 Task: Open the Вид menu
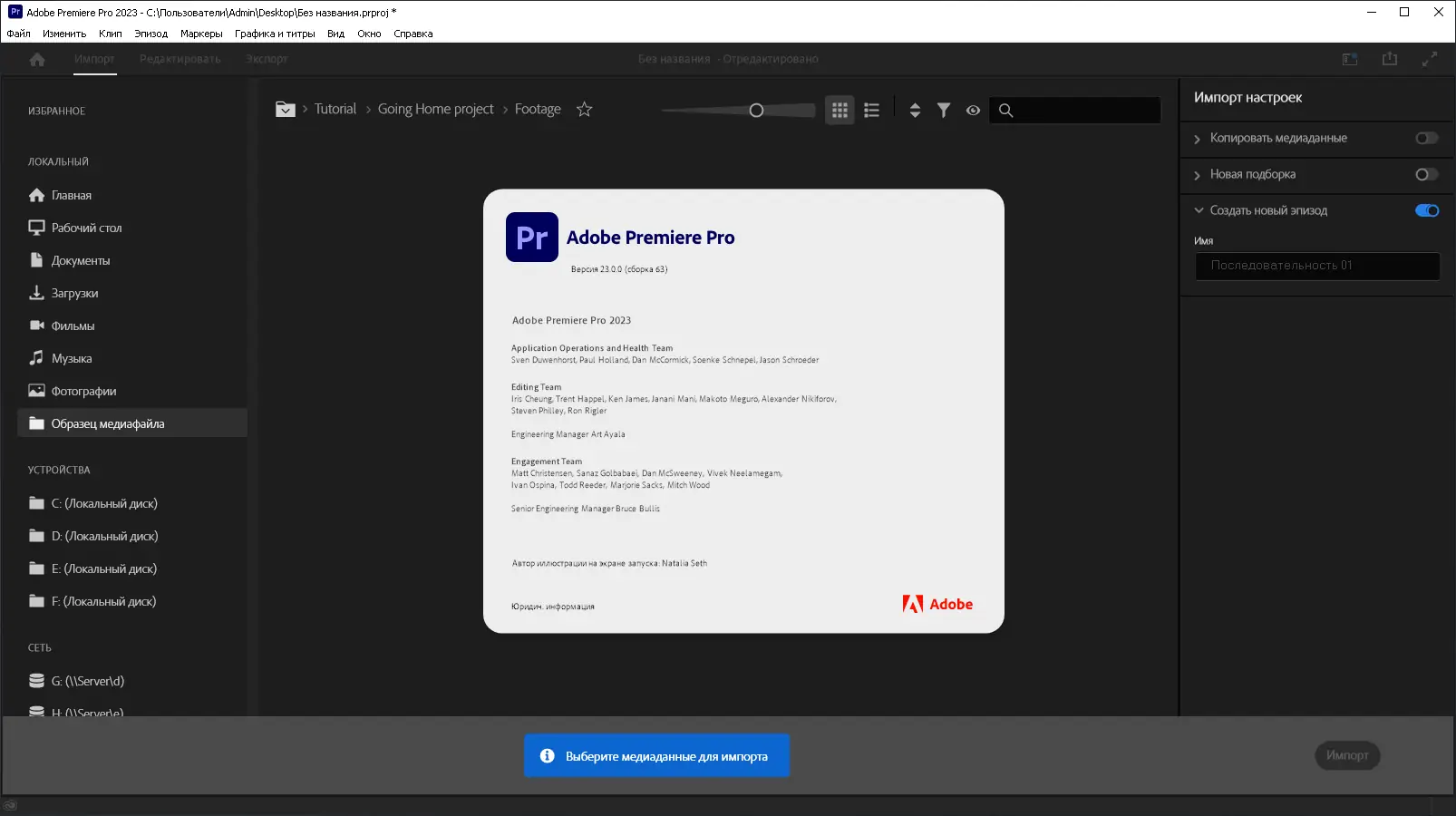click(x=336, y=34)
